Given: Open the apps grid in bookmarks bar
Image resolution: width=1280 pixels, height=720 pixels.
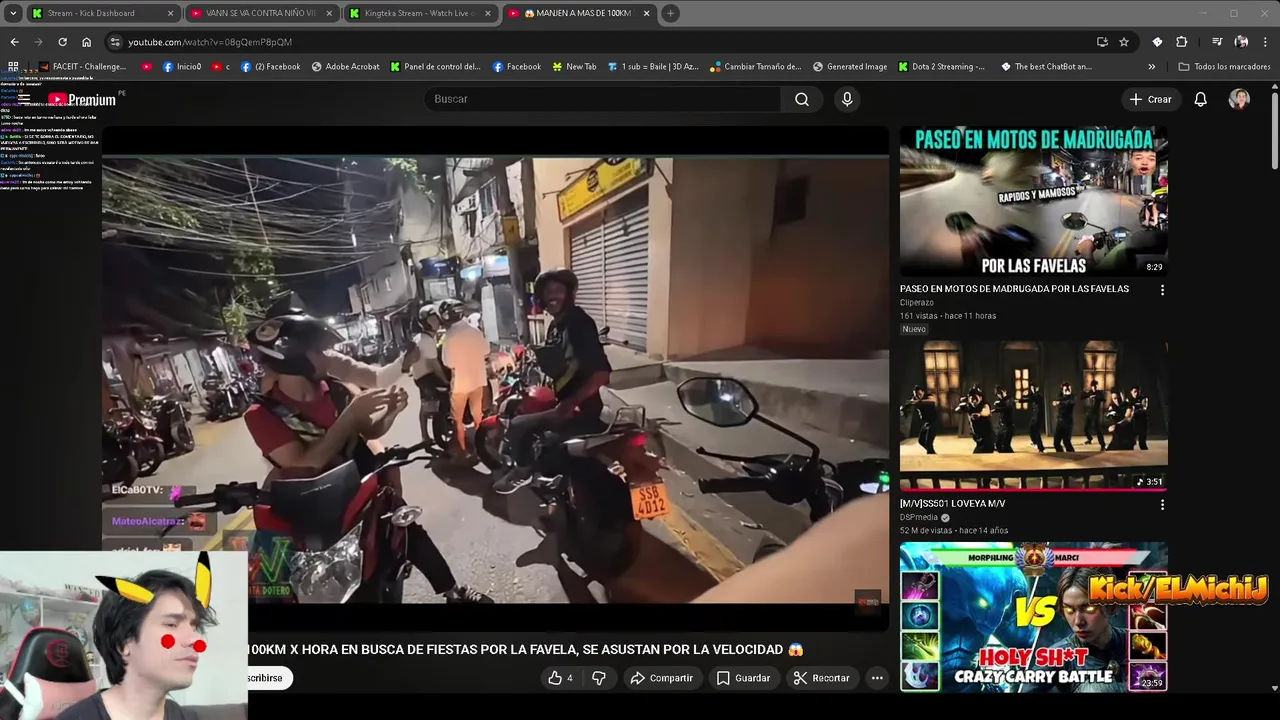Looking at the screenshot, I should click(13, 67).
